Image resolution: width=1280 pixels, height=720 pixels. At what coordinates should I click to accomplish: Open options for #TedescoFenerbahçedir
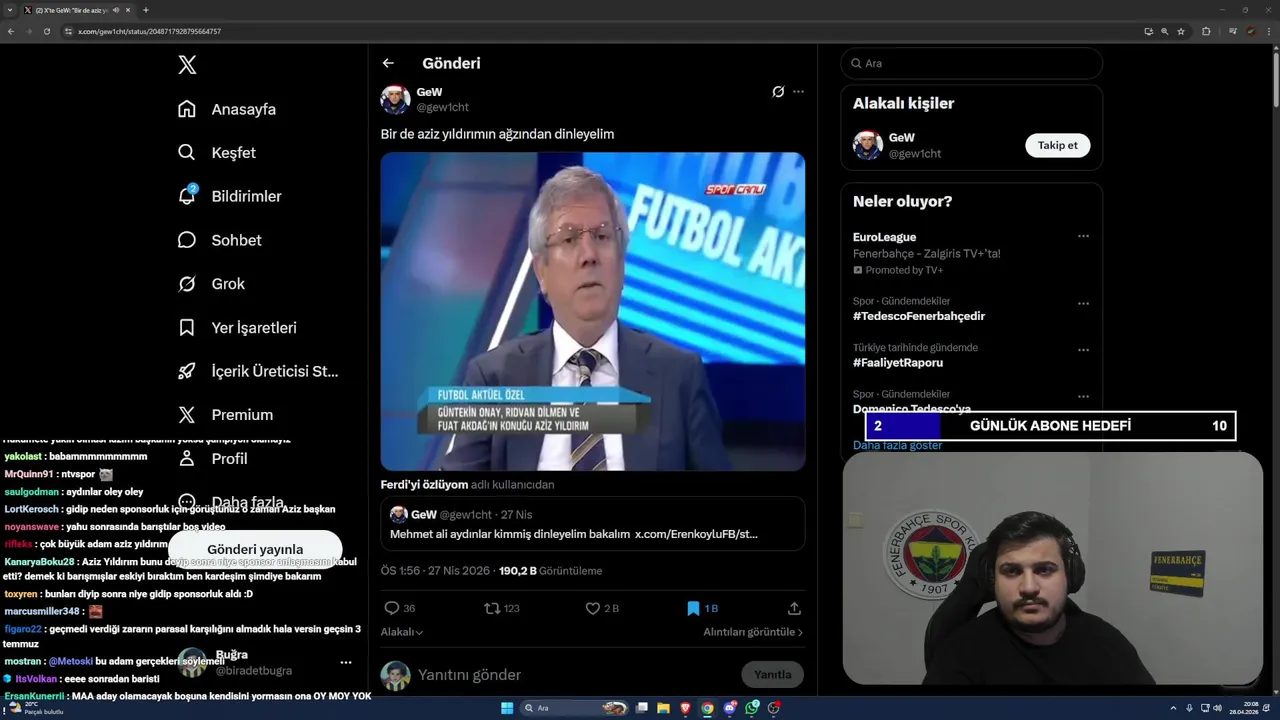coord(1083,303)
